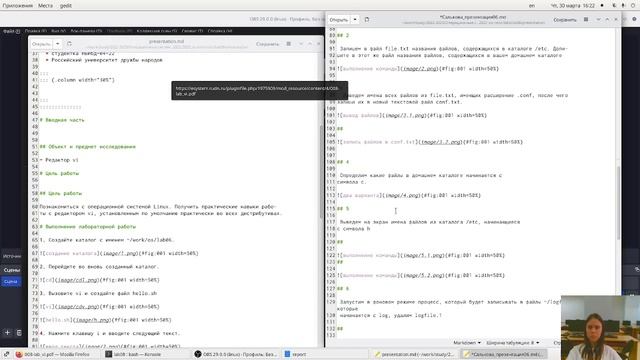Switch keyboard layout indicator en

(531, 6)
